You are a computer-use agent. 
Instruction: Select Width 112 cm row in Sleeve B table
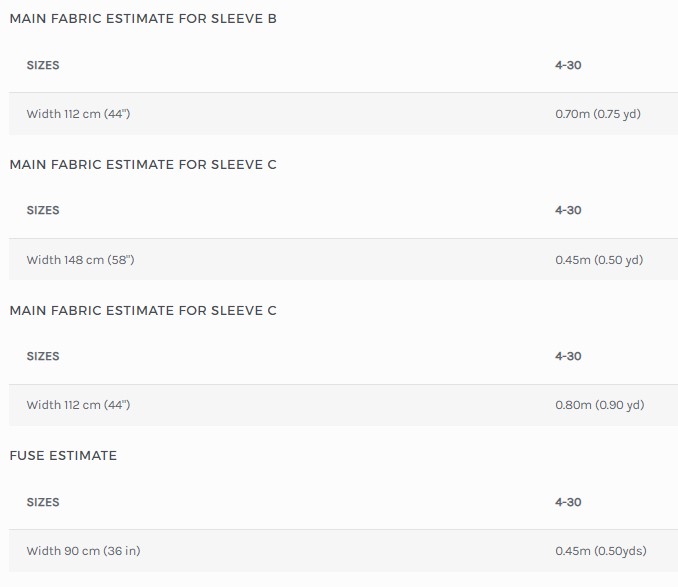pos(343,114)
